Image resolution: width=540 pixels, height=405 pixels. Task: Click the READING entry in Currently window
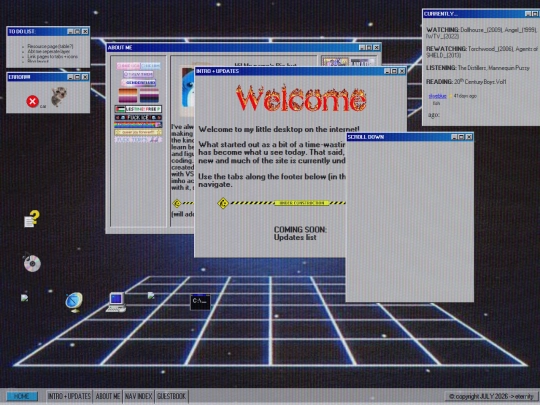(x=466, y=82)
